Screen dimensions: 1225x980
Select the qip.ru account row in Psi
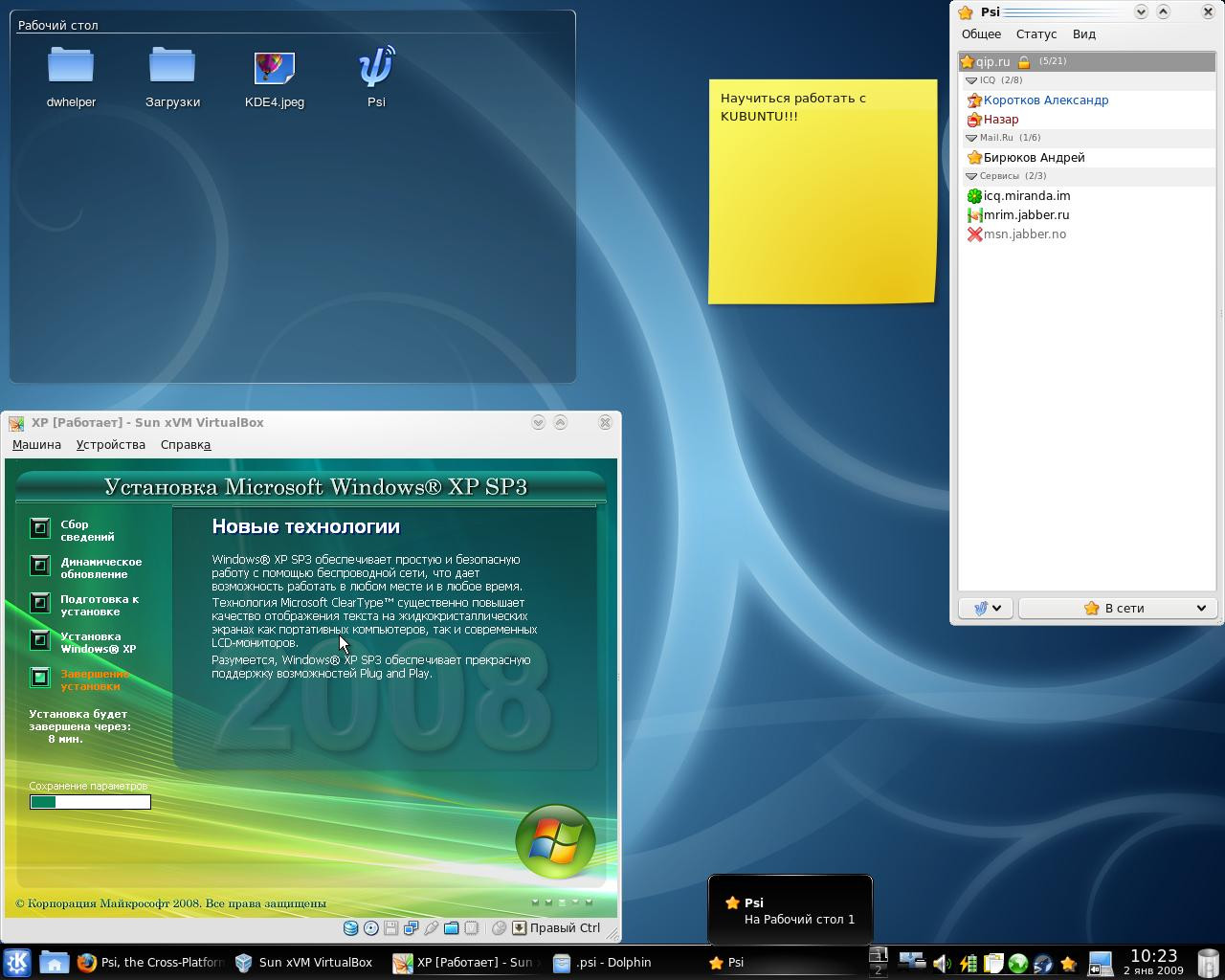pyautogui.click(x=1087, y=62)
